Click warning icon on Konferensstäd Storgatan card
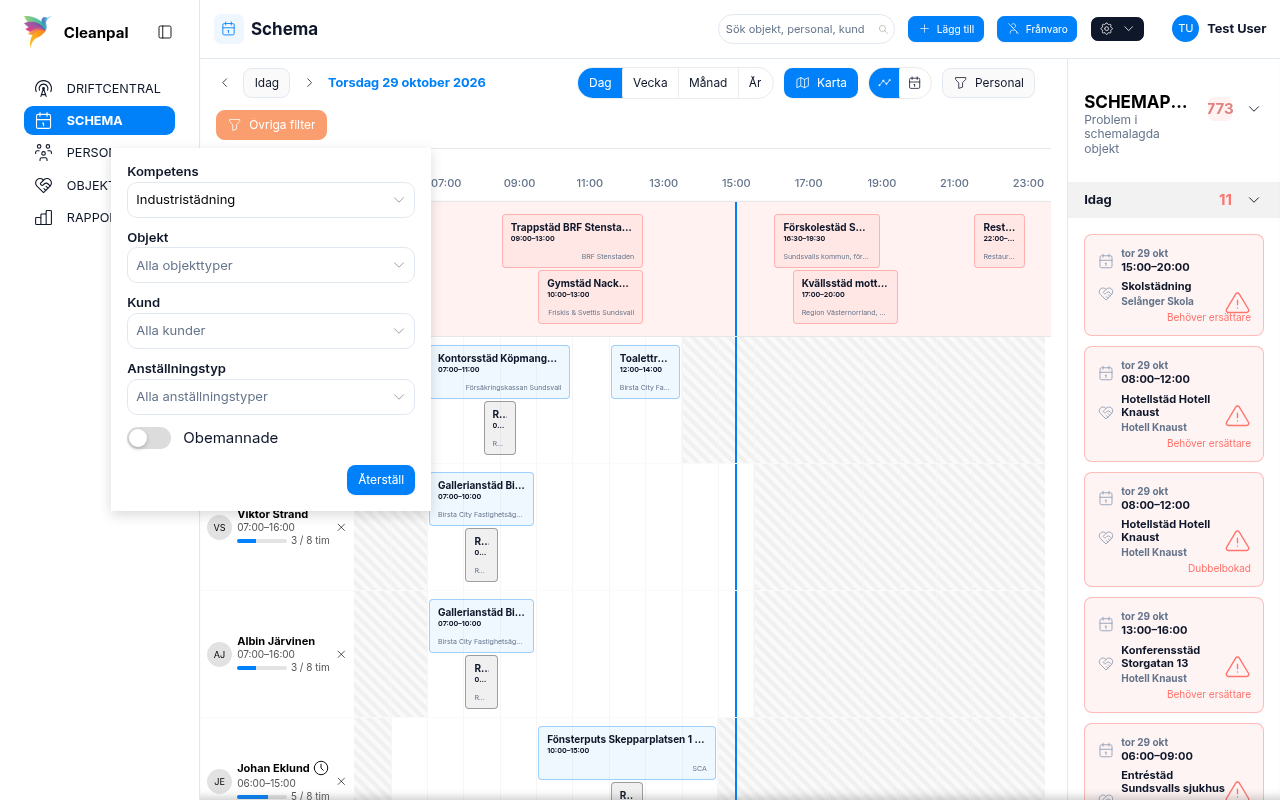Viewport: 1280px width, 800px height. click(x=1238, y=666)
